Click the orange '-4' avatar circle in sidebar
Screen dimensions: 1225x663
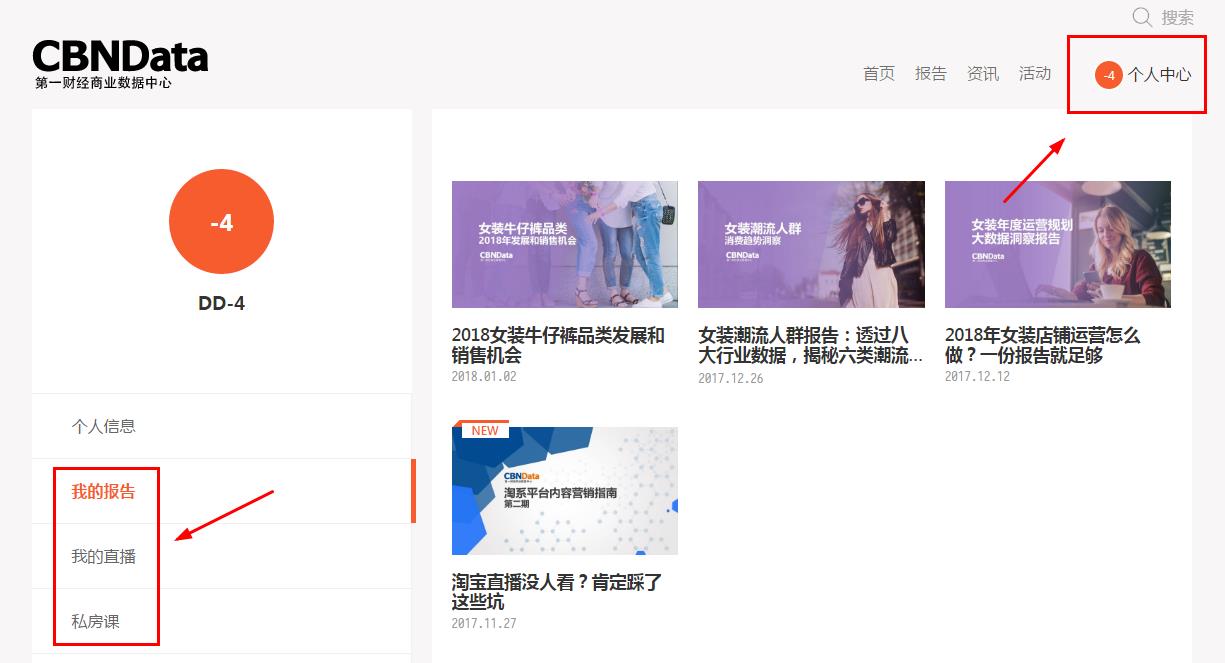221,221
